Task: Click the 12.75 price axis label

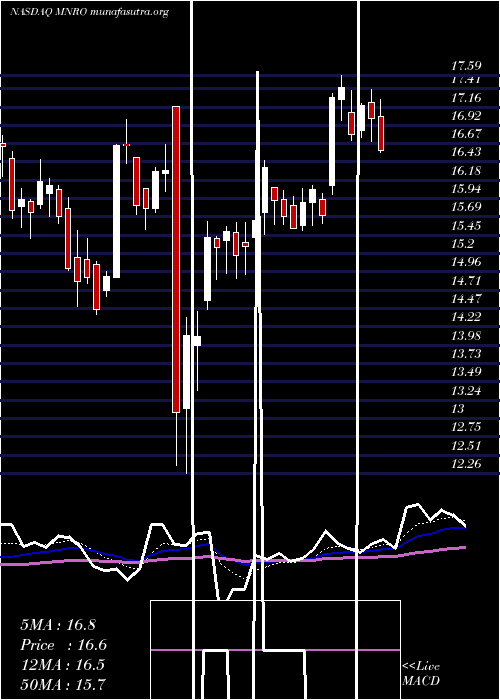Action: (466, 427)
